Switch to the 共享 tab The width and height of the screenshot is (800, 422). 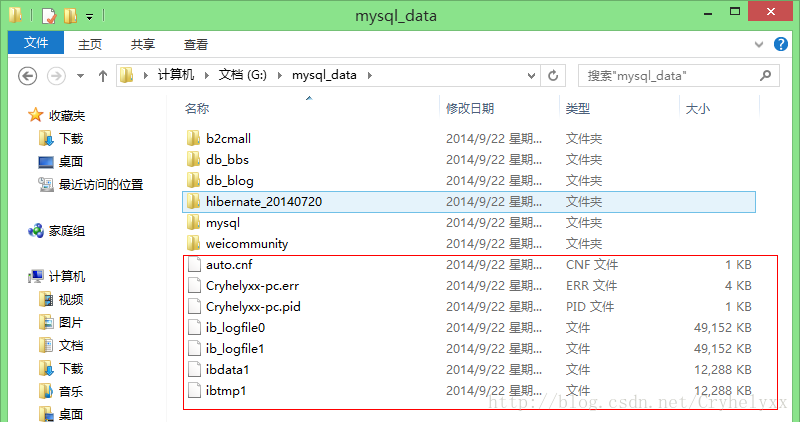click(142, 44)
